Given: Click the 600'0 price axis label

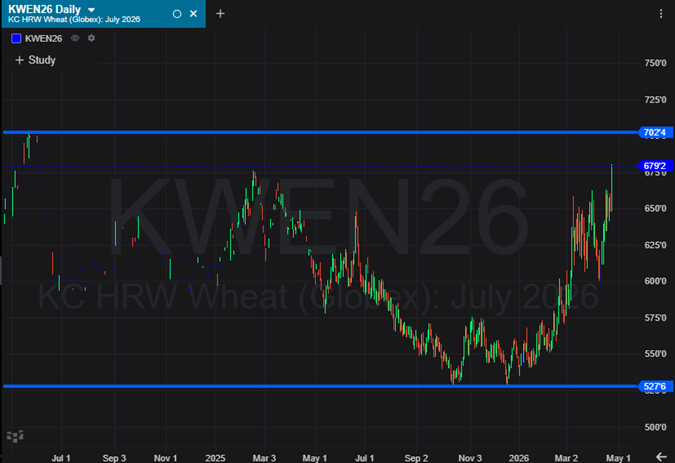Looking at the screenshot, I should coord(655,281).
